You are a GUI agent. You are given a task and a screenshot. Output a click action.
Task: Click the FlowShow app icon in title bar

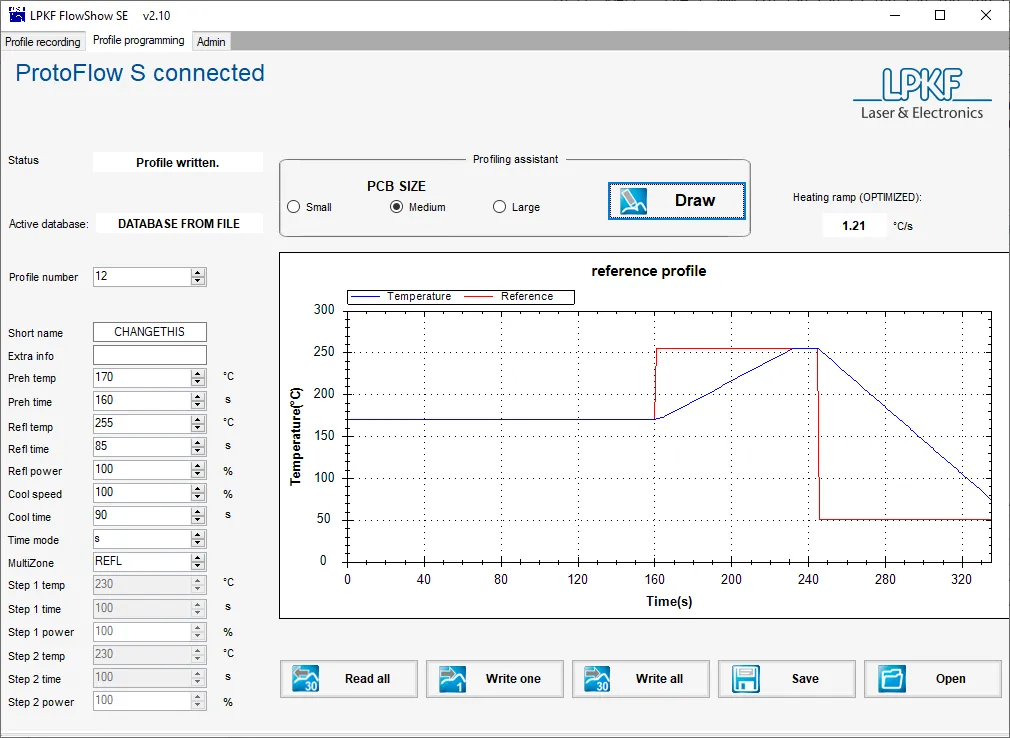pyautogui.click(x=17, y=15)
